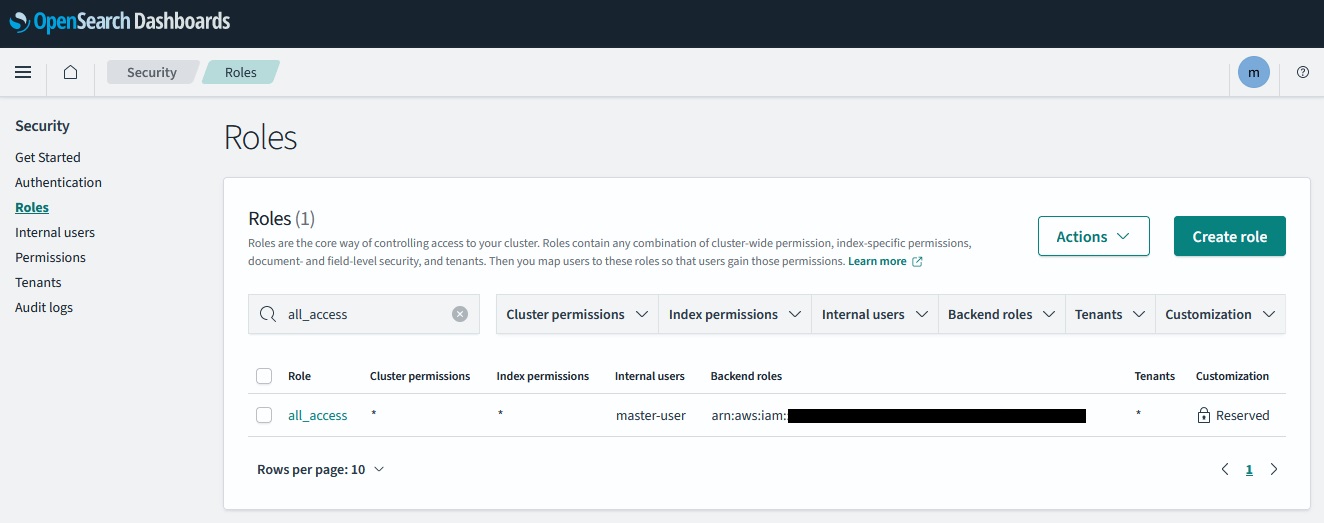Viewport: 1324px width, 523px height.
Task: Click the Backend roles column header
Action: click(746, 376)
